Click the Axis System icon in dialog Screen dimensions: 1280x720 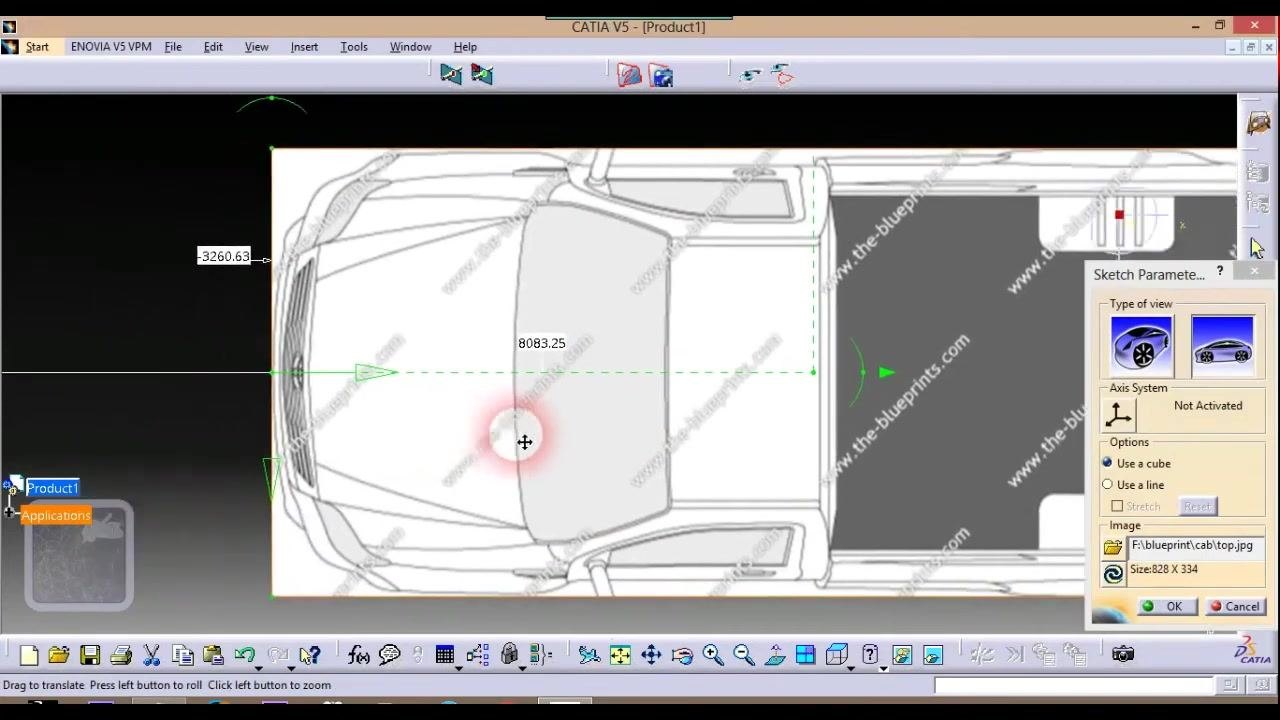1119,414
